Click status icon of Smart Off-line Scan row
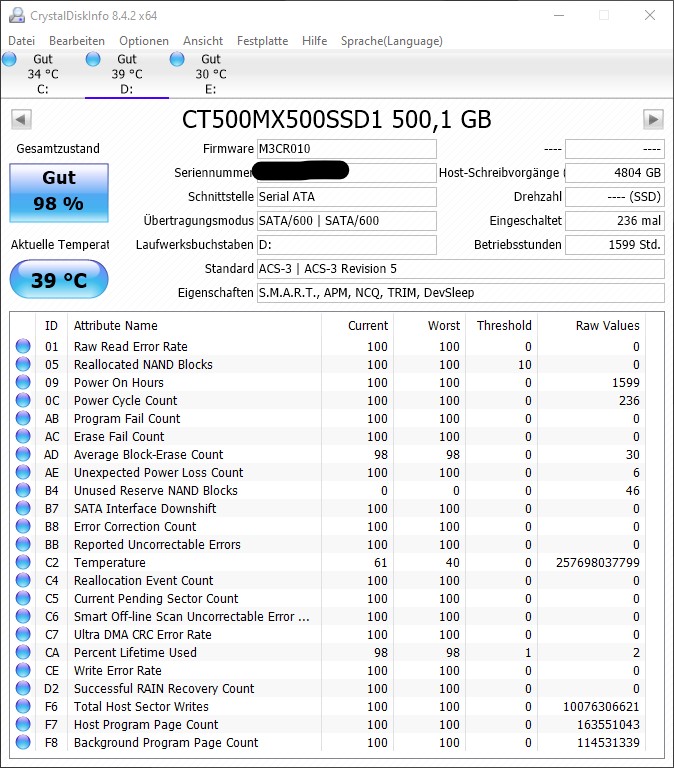Screen dimensions: 674x768 (23, 616)
